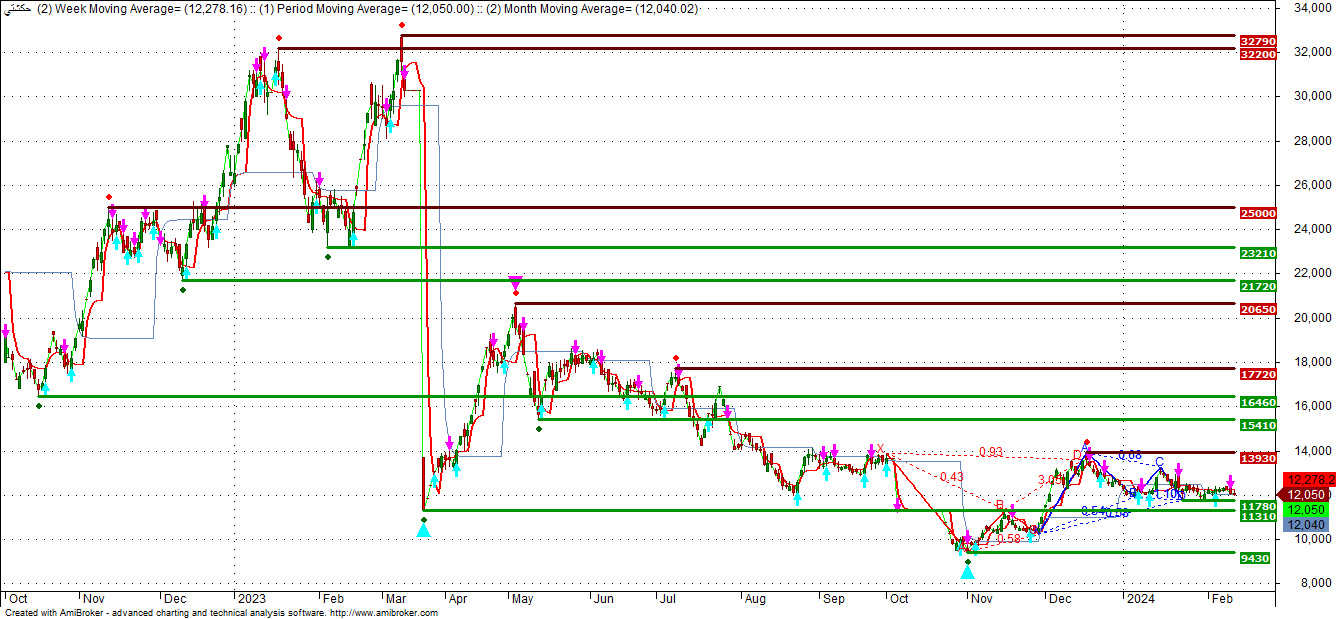The height and width of the screenshot is (619, 1336).
Task: Click the 2023 label on the time axis
Action: coord(247,598)
